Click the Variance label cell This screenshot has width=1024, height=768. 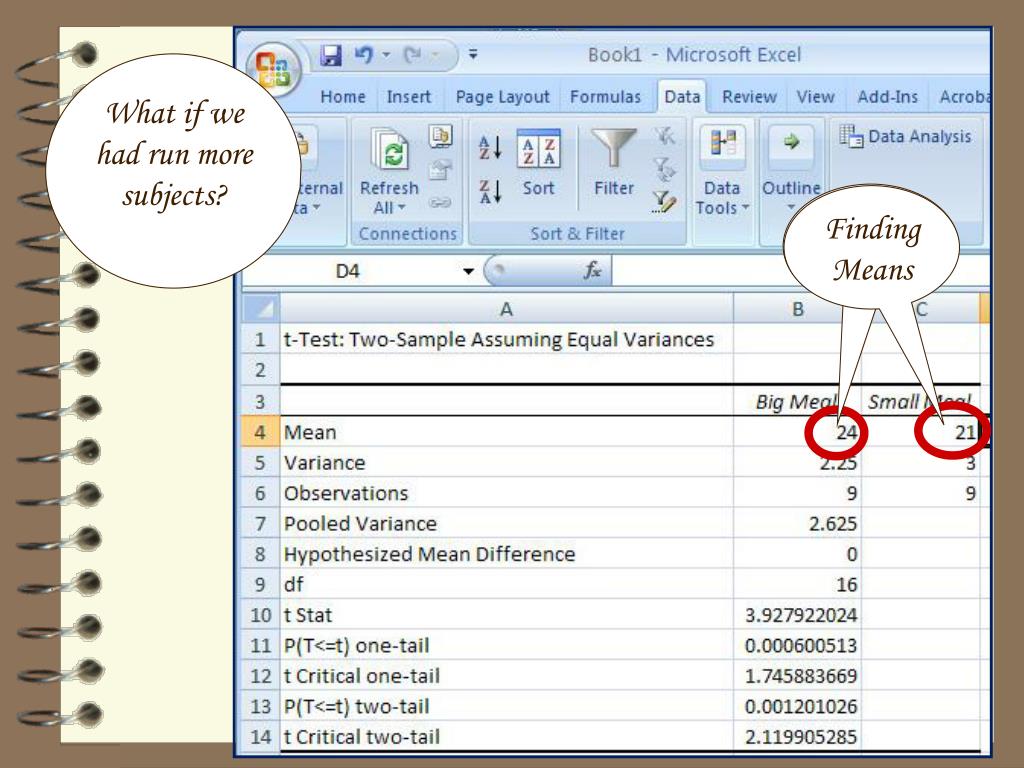[506, 462]
